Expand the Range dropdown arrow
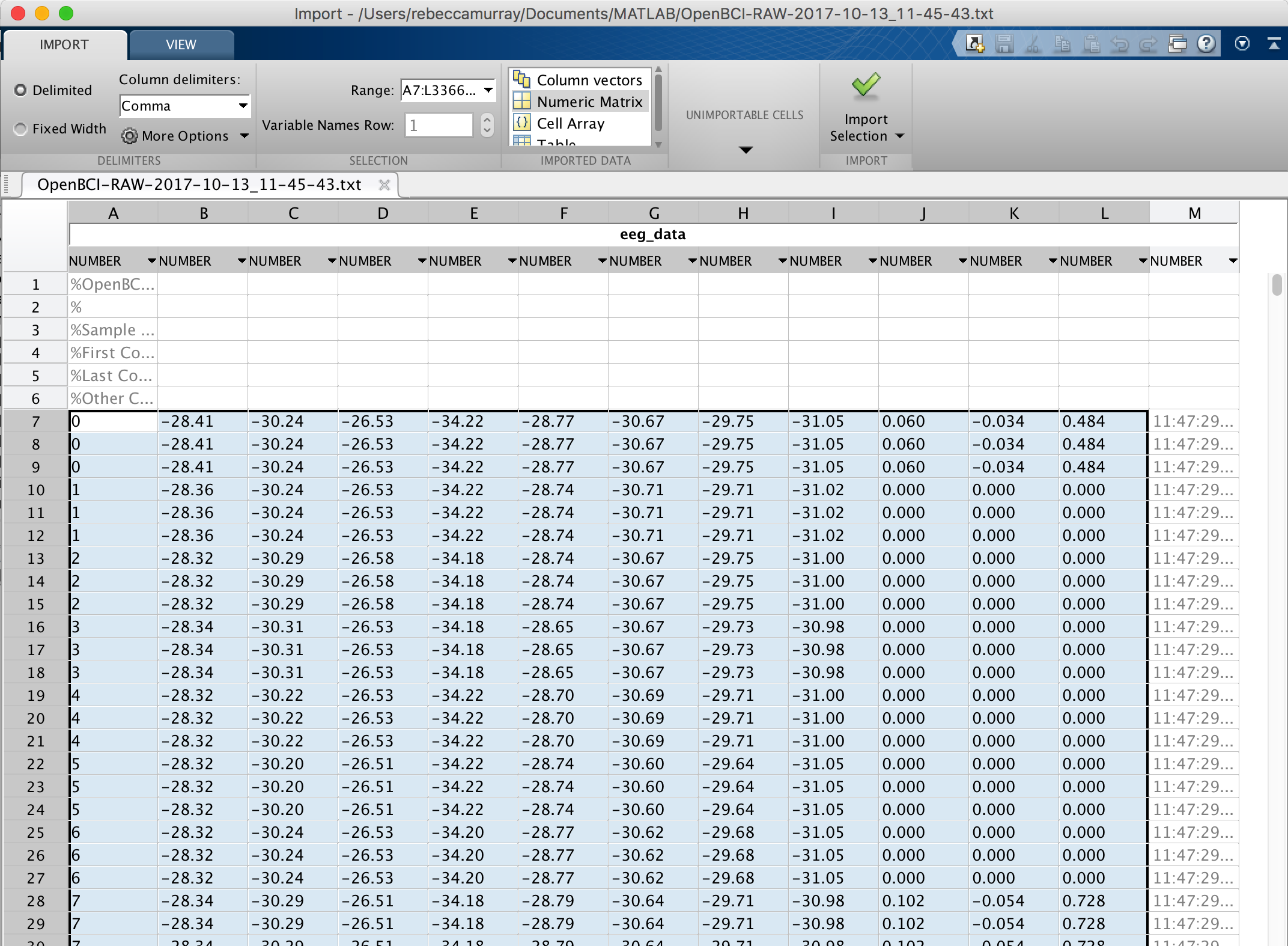This screenshot has width=1288, height=946. 488,90
